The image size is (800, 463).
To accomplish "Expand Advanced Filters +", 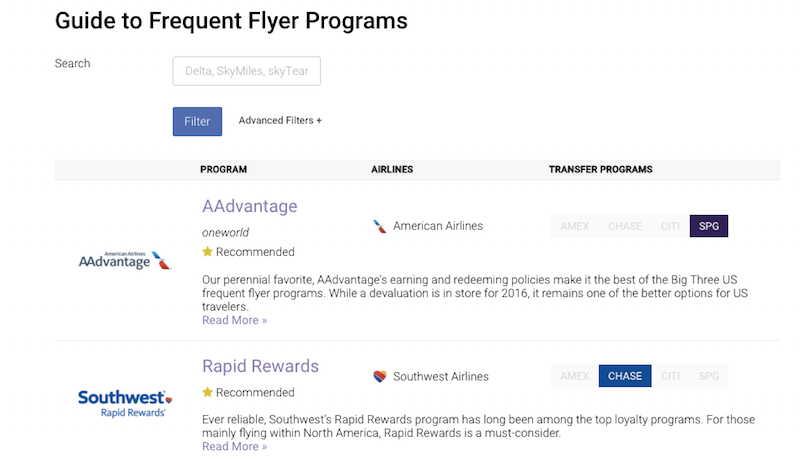I will click(280, 120).
